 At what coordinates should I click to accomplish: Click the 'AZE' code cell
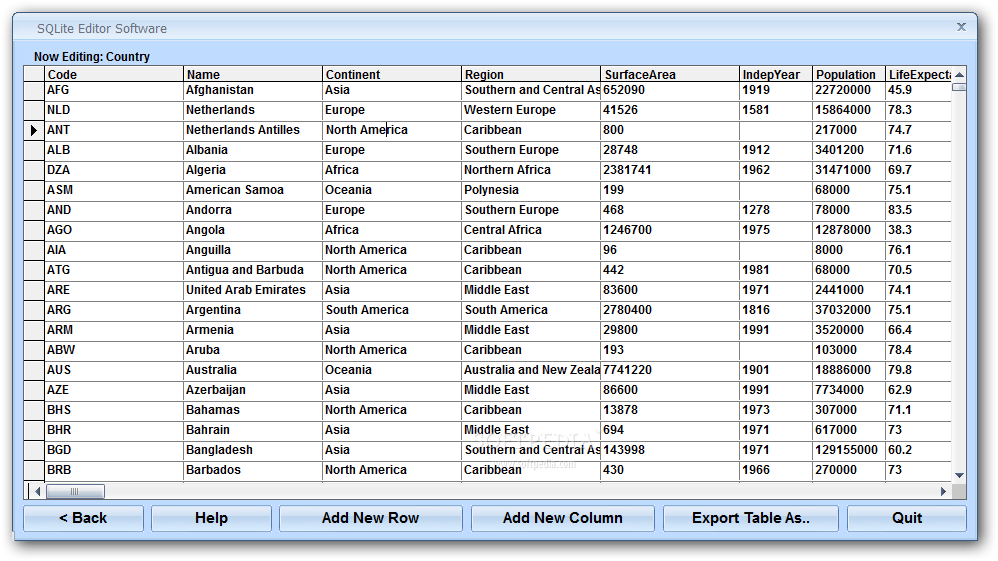click(x=114, y=390)
